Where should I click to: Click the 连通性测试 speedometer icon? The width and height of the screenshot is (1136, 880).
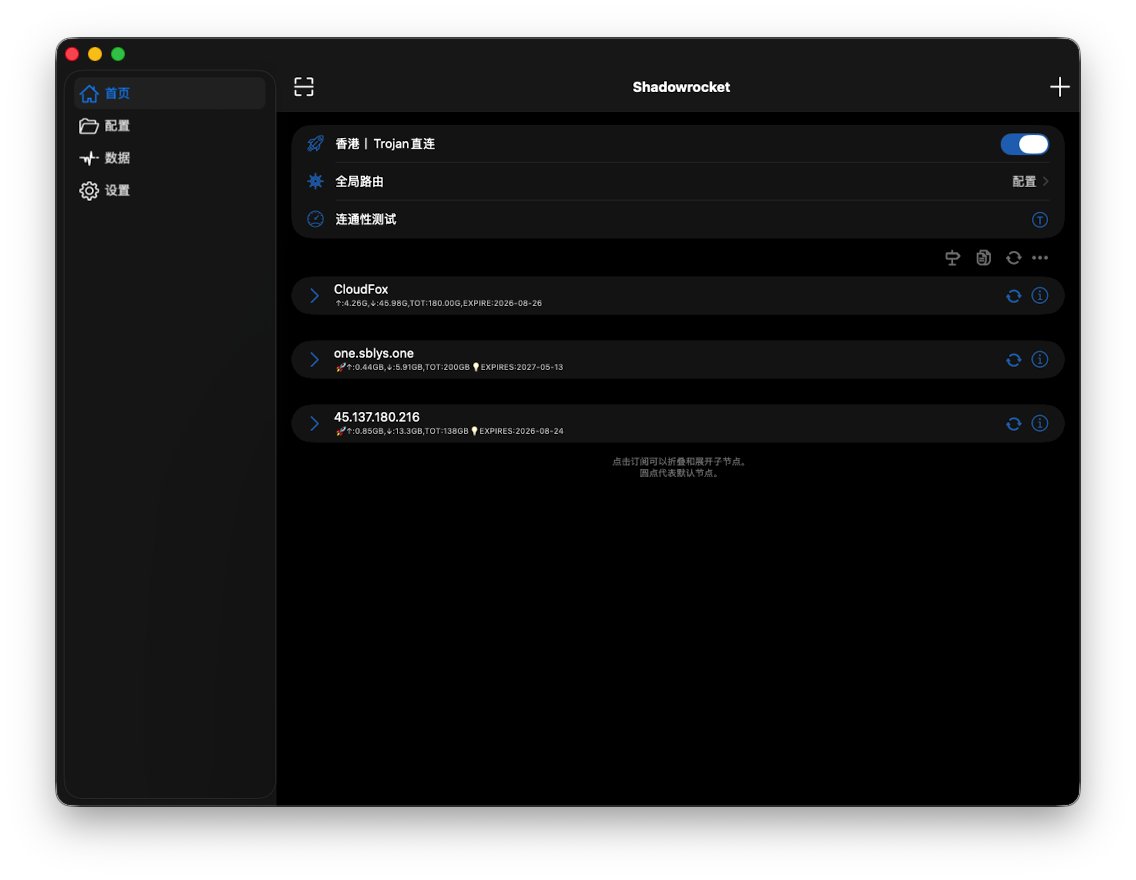pyautogui.click(x=315, y=219)
